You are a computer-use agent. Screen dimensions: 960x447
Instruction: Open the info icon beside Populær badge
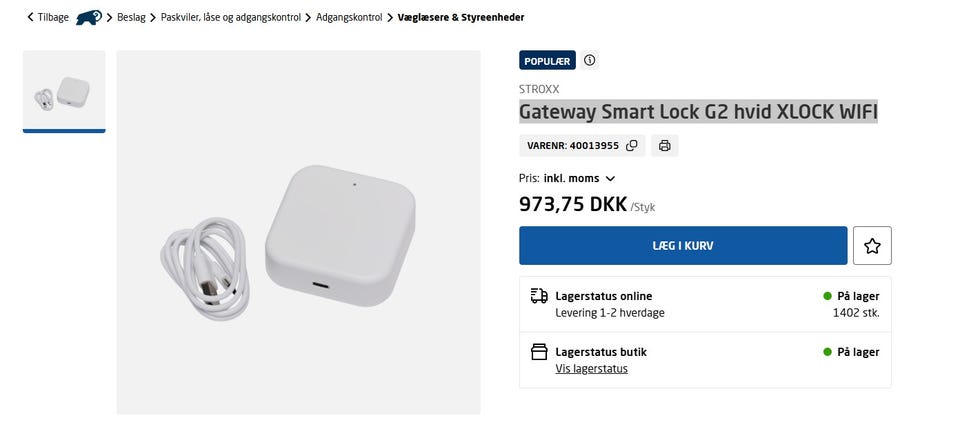point(590,60)
